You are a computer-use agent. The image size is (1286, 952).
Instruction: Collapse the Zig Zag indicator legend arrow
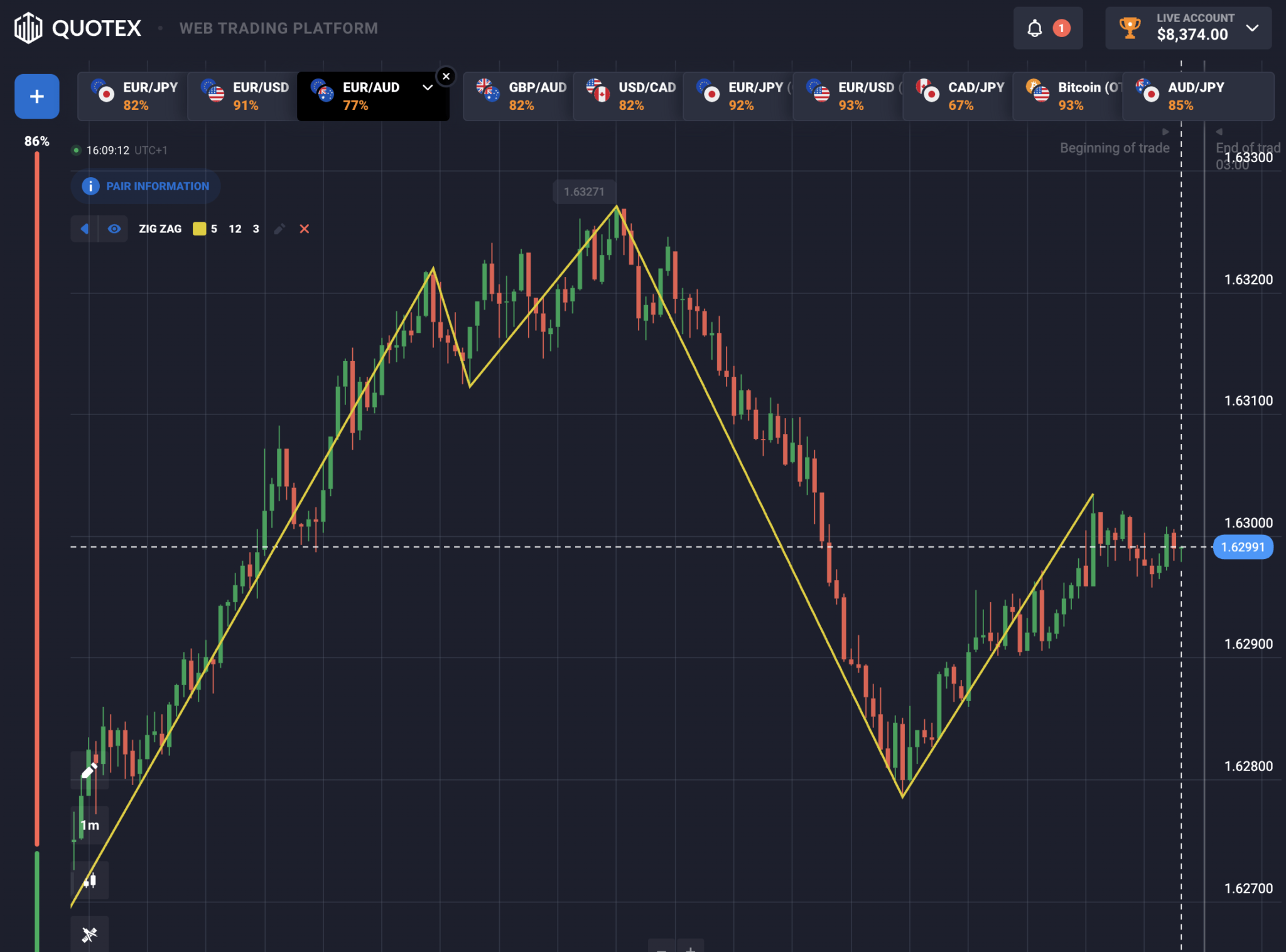click(85, 229)
